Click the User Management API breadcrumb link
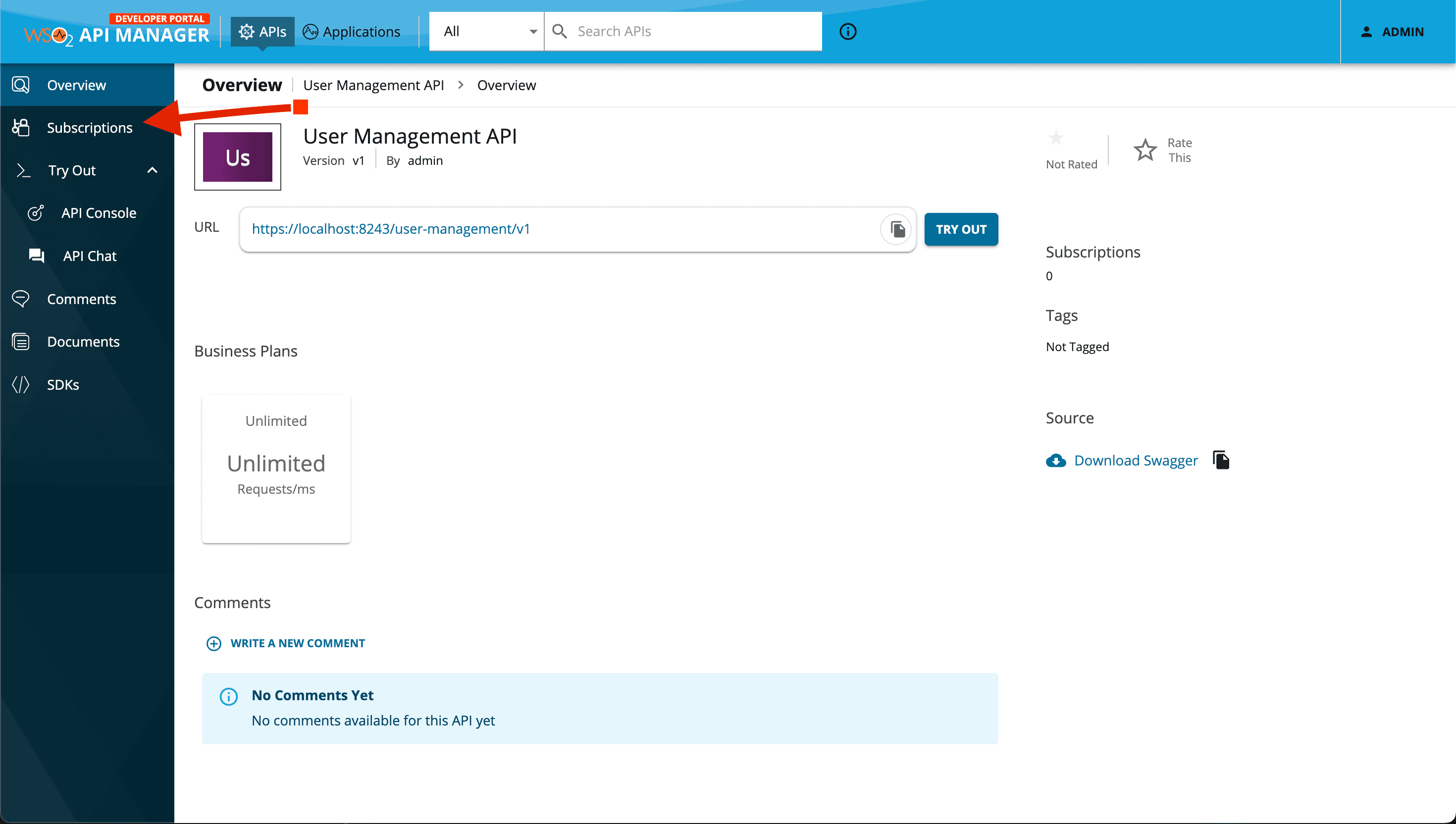The image size is (1456, 824). pyautogui.click(x=373, y=85)
